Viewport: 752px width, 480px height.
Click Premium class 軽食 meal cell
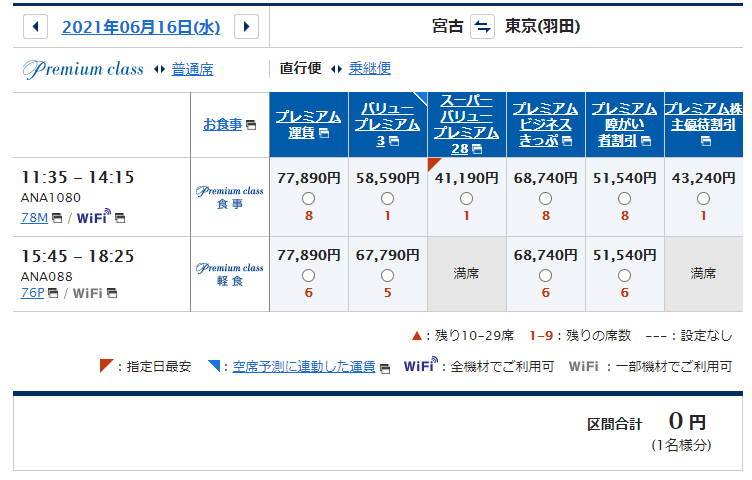click(x=230, y=274)
